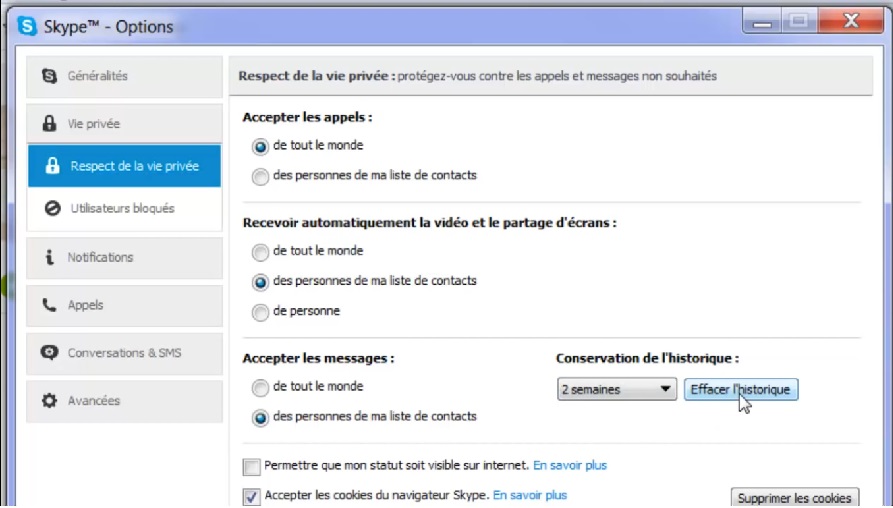Accept calls from 'de tout le monde'
Screen dimensions: 893x508
point(260,146)
